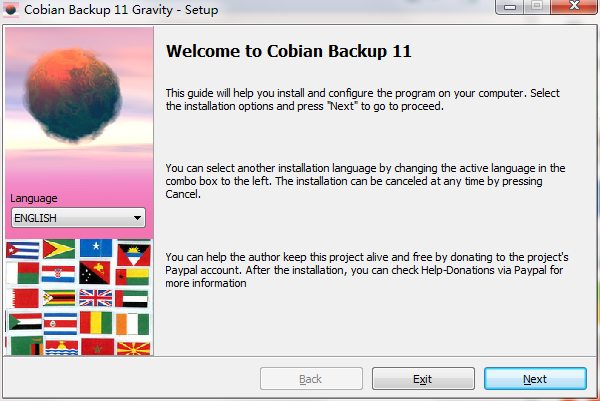The height and width of the screenshot is (401, 600).
Task: Click the Macedonian sun flag
Action: click(x=134, y=348)
